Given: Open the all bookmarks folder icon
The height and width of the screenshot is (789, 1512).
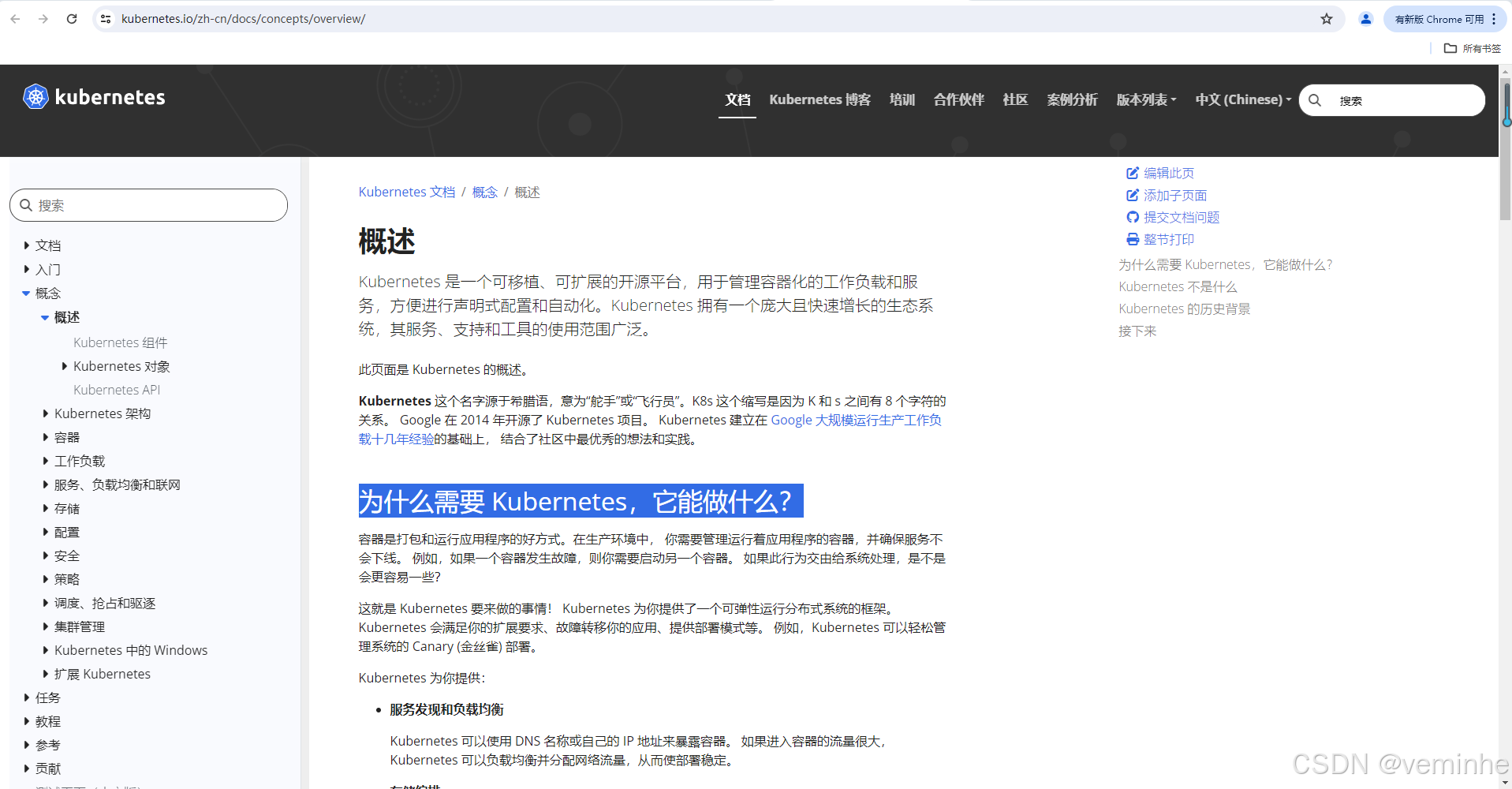Looking at the screenshot, I should click(1450, 48).
